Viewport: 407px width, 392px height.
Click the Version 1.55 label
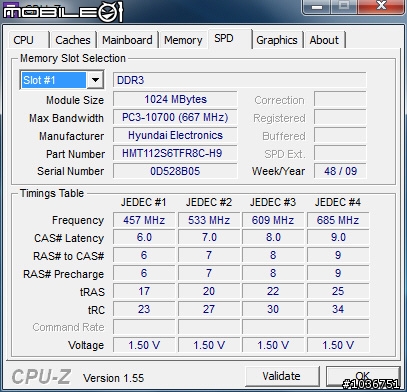point(113,378)
